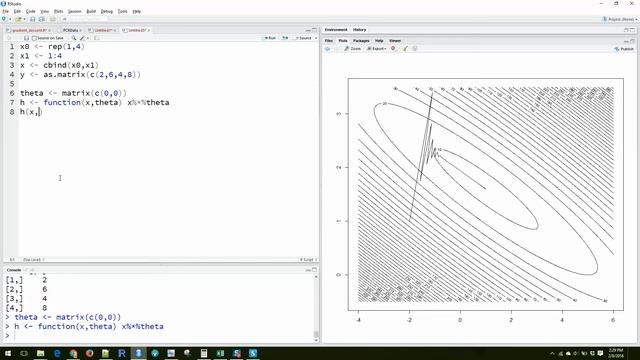Open the Code menu

(31, 11)
